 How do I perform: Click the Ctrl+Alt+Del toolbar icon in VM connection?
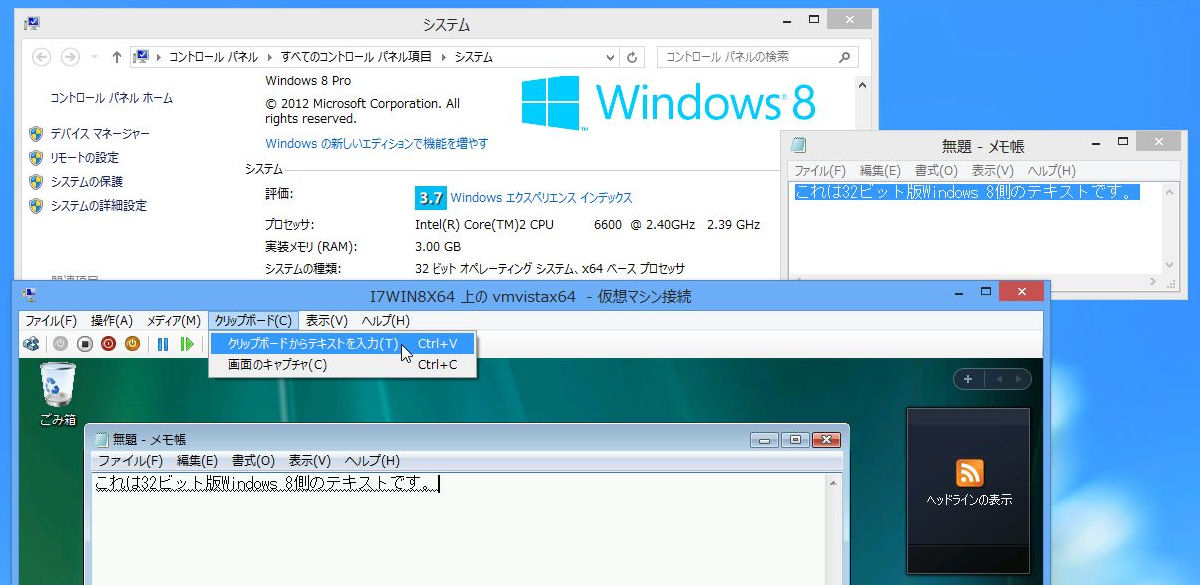pyautogui.click(x=31, y=344)
